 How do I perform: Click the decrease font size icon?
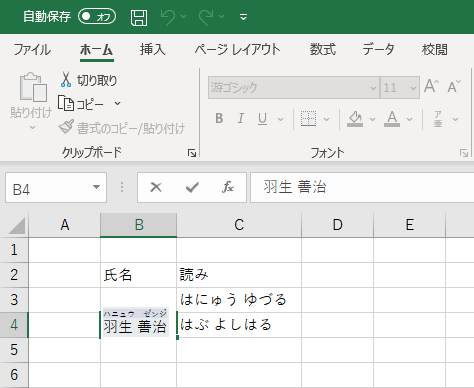pyautogui.click(x=454, y=86)
